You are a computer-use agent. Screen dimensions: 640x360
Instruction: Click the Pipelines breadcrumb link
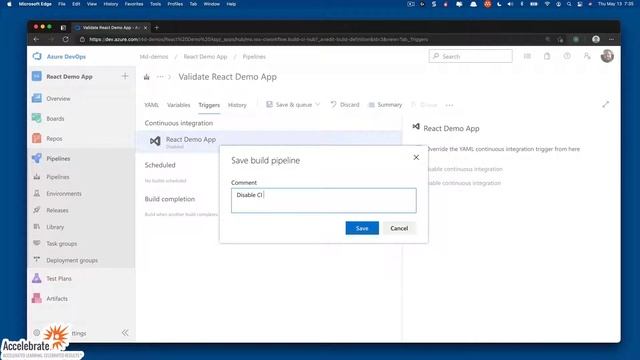tap(254, 57)
